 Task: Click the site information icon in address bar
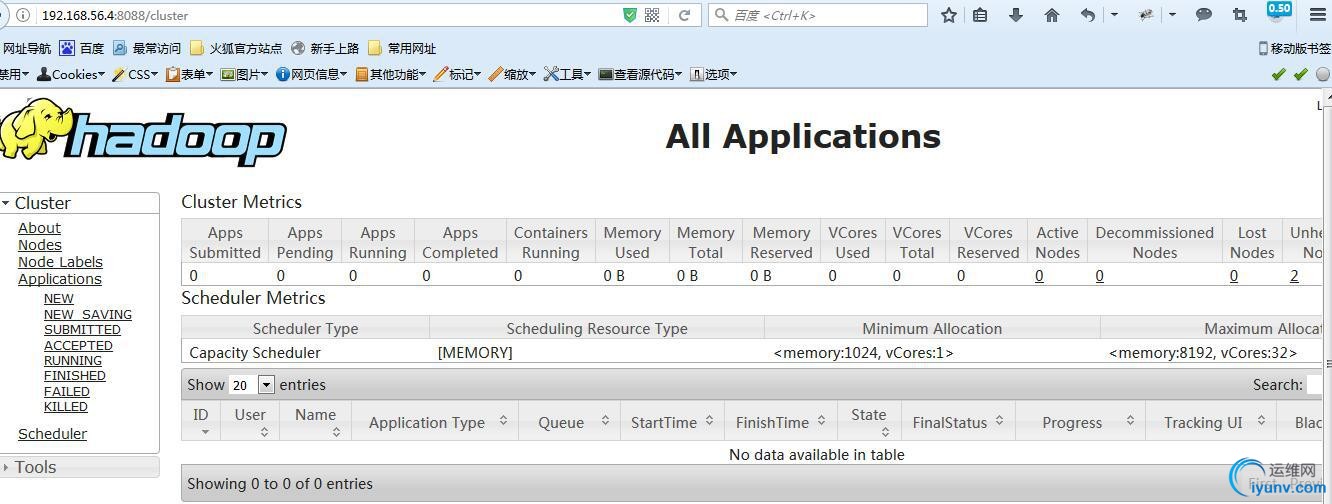point(23,15)
